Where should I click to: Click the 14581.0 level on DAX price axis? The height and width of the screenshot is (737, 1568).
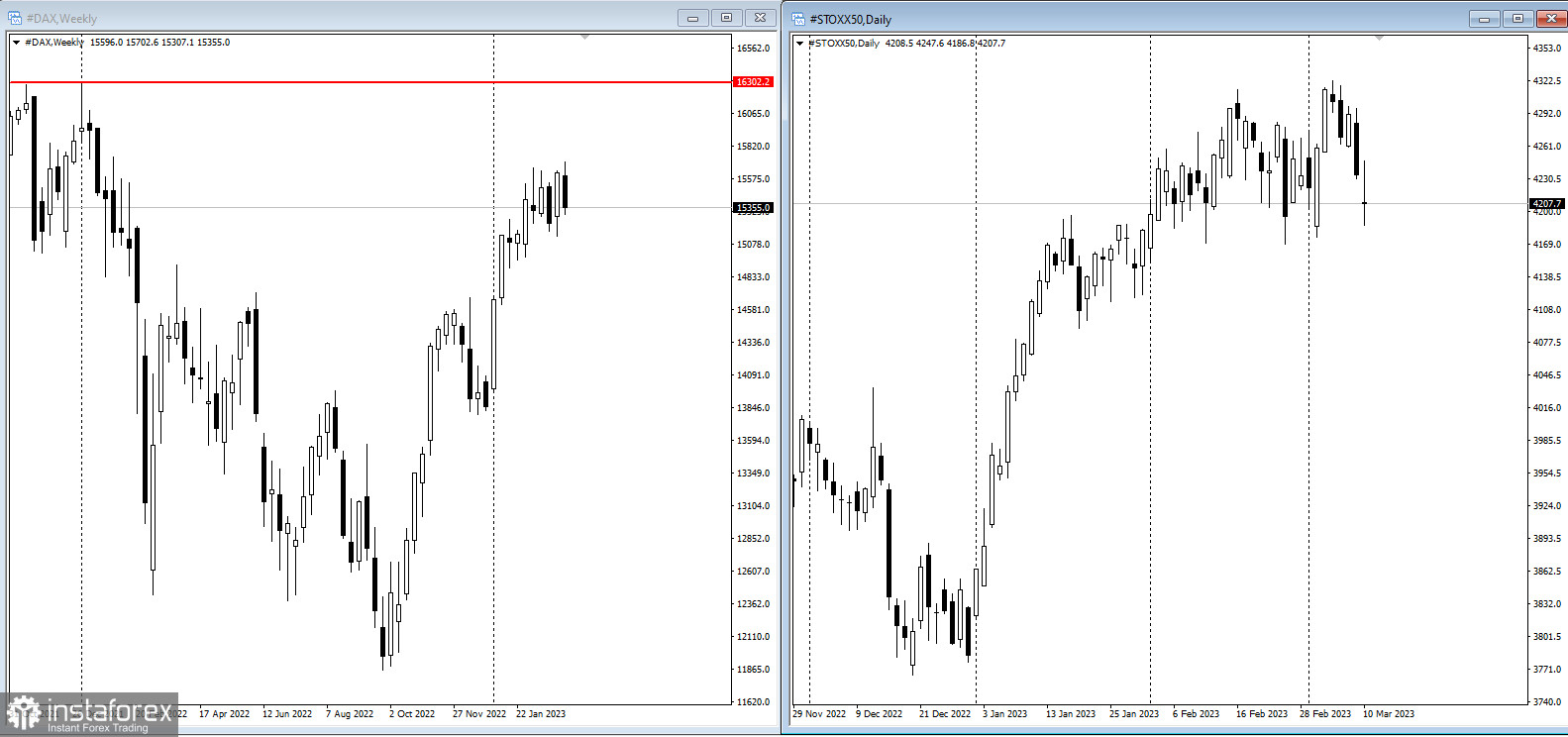click(753, 310)
